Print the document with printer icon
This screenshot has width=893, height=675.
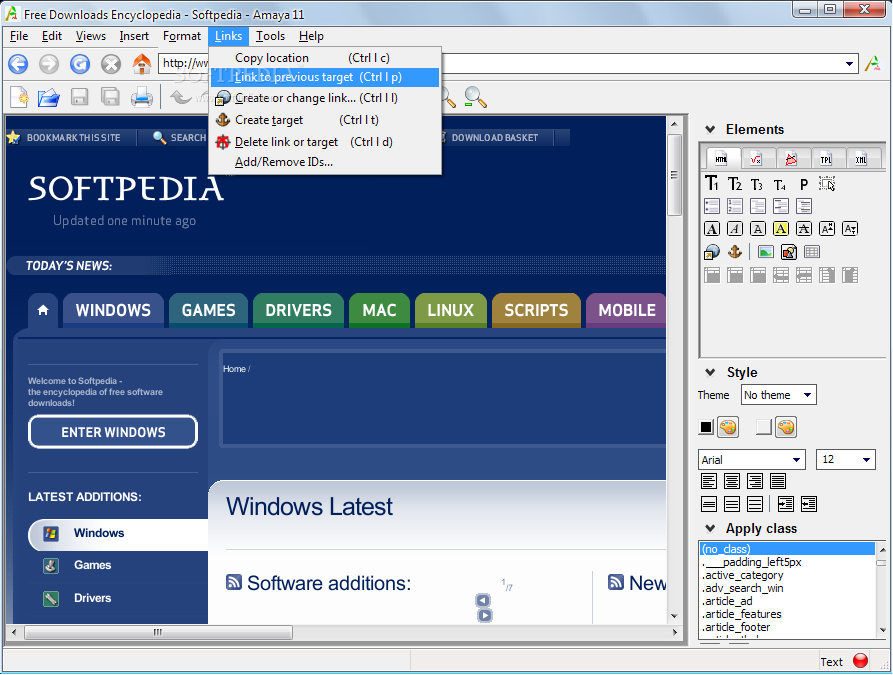141,97
